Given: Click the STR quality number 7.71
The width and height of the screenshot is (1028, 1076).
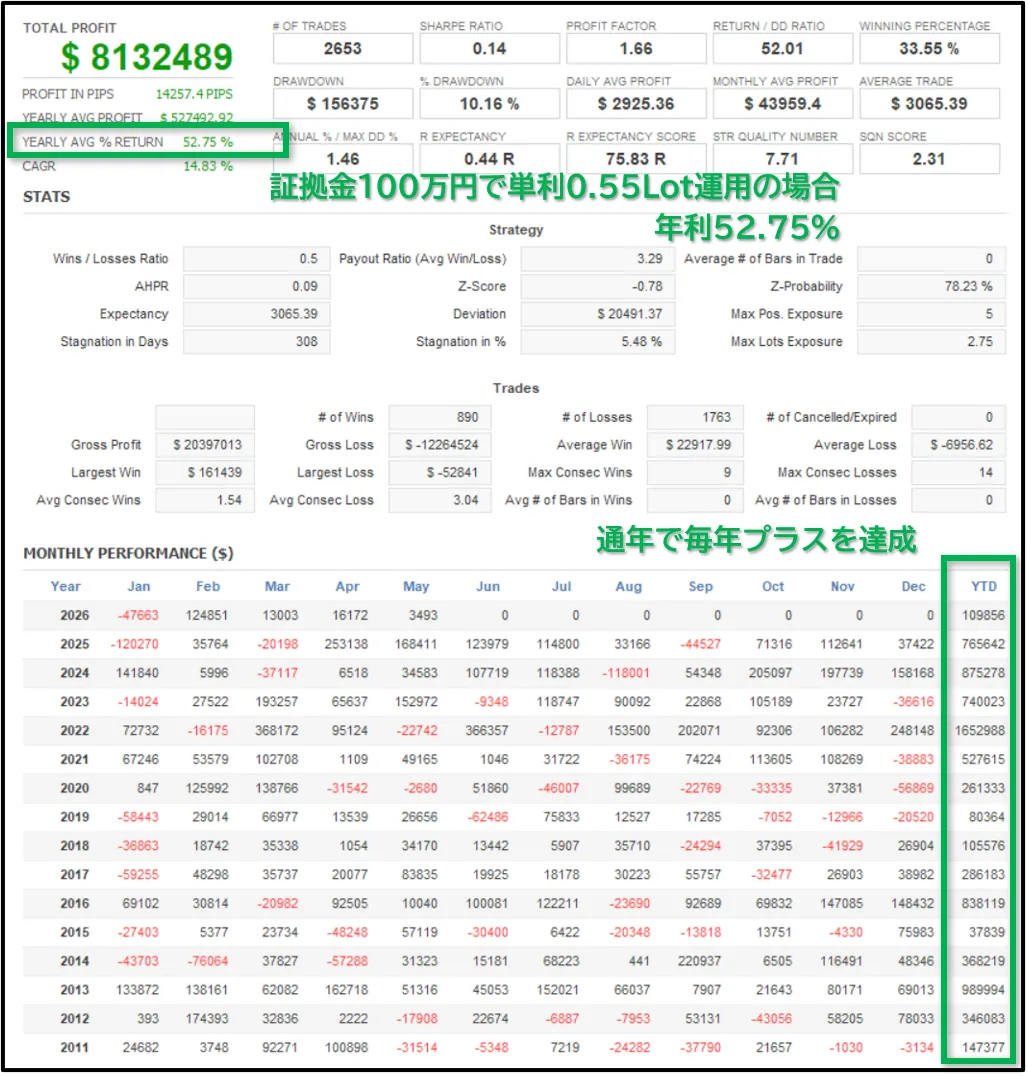Looking at the screenshot, I should (782, 159).
